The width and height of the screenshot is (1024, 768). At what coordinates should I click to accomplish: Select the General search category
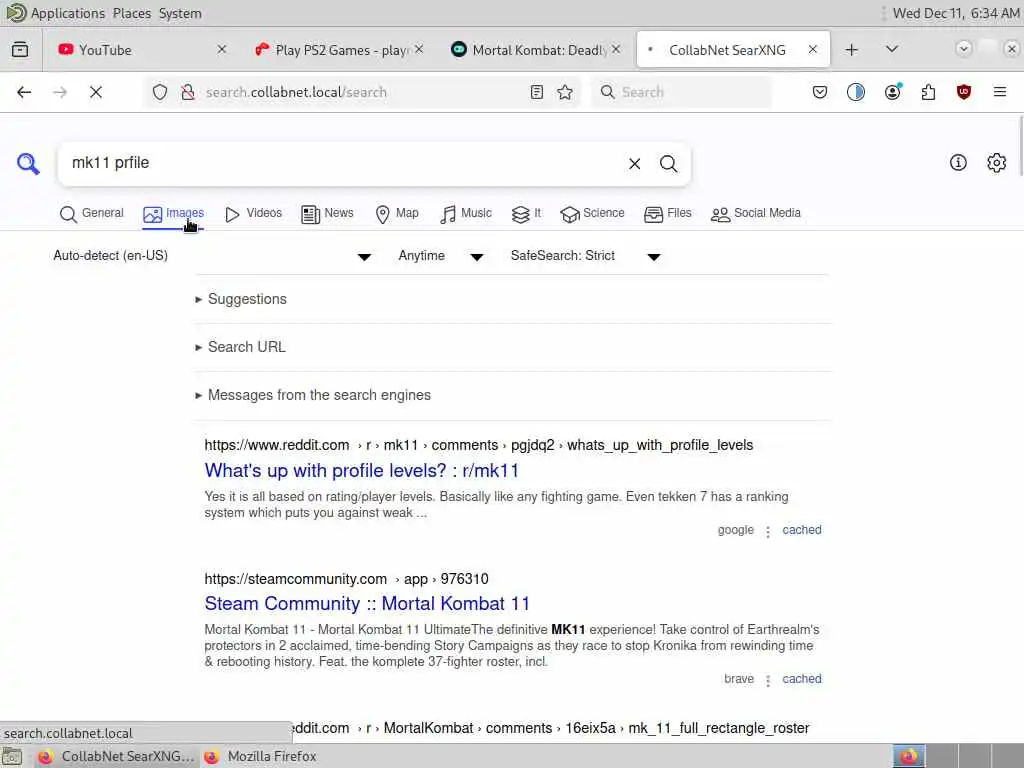click(x=91, y=214)
